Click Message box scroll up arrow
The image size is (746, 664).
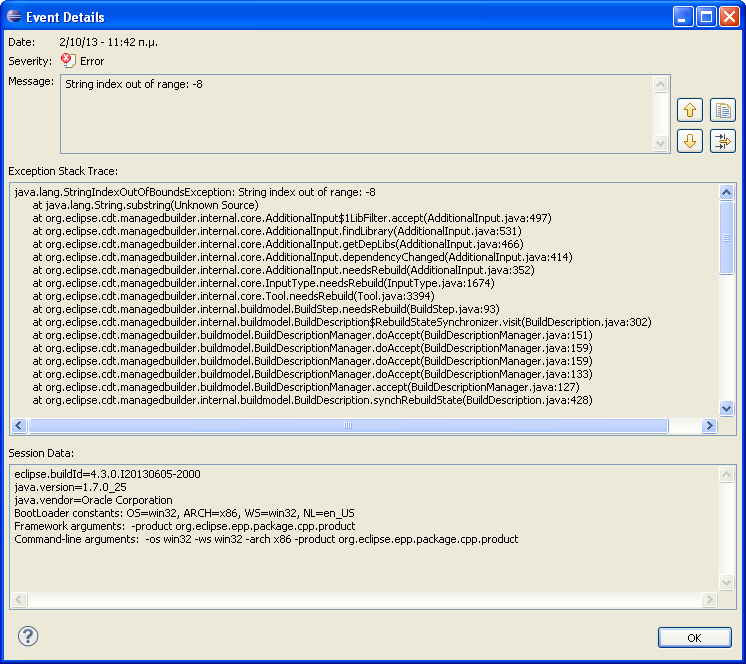pos(660,85)
